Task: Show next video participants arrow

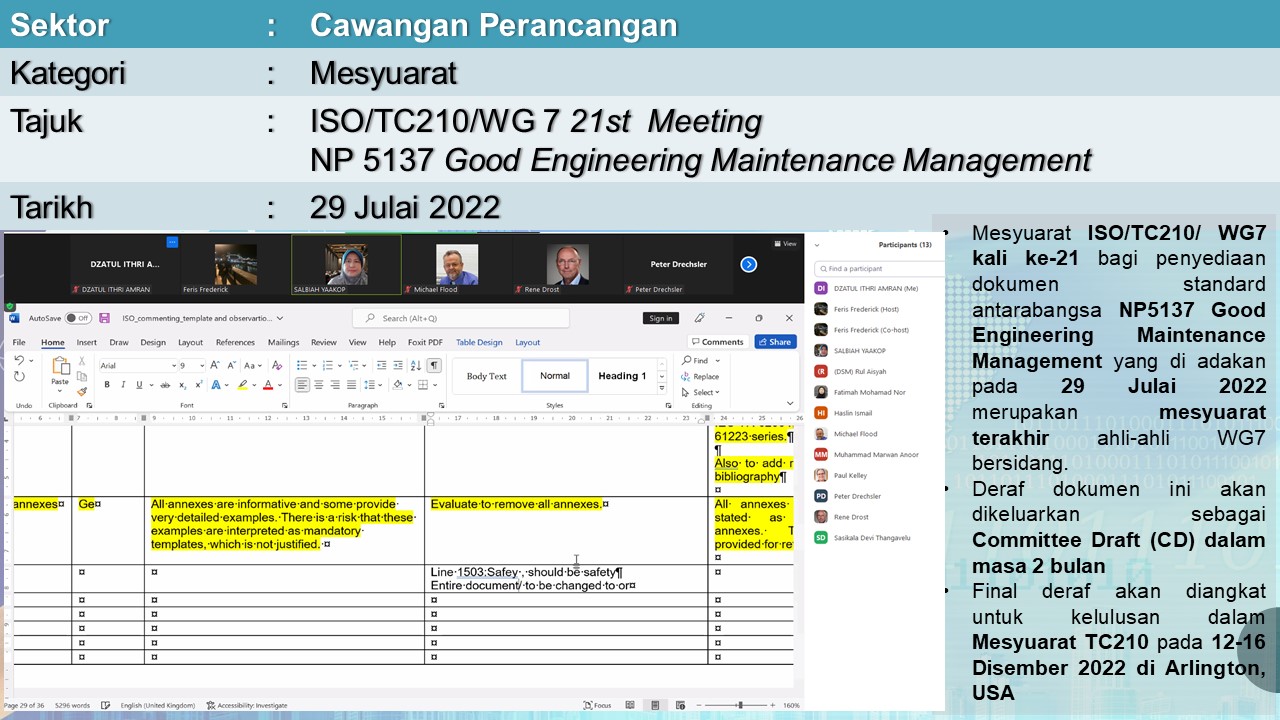Action: (x=748, y=264)
